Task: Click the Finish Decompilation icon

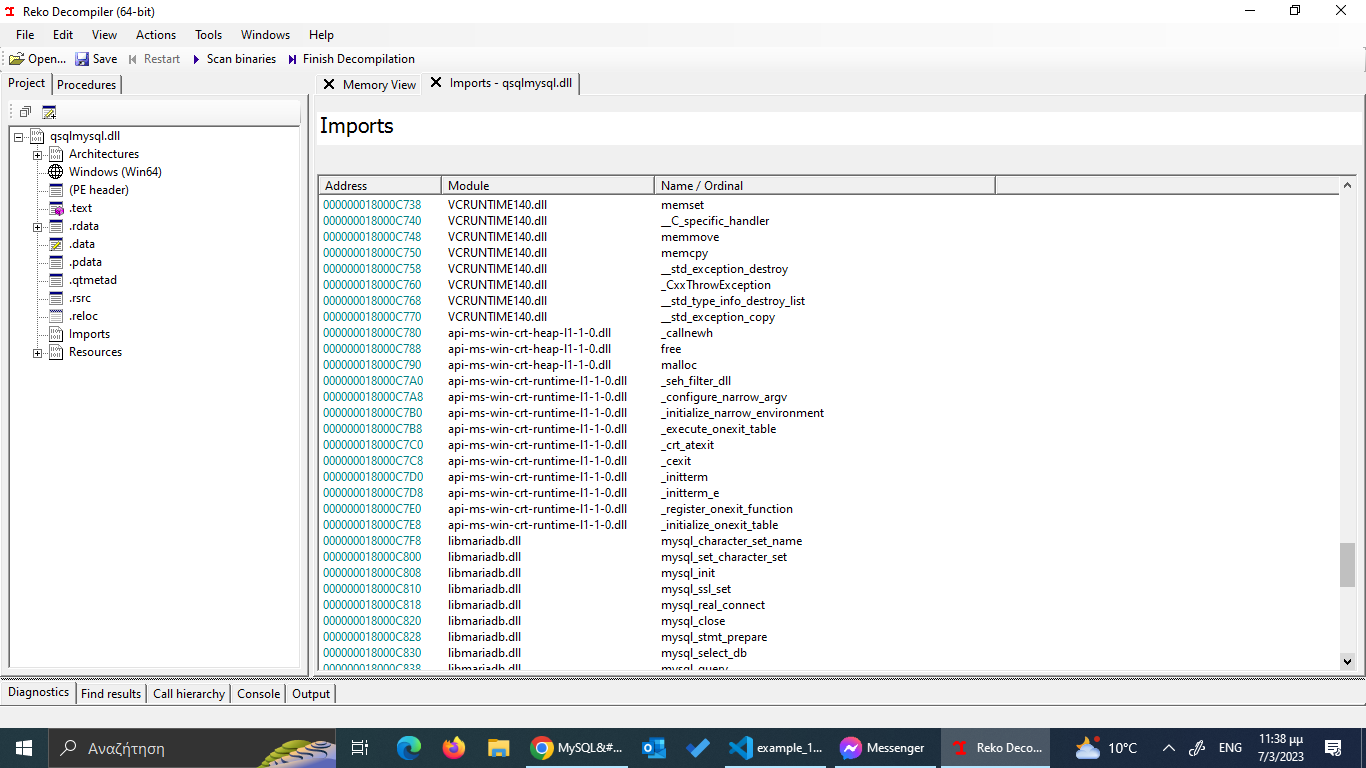Action: click(292, 59)
